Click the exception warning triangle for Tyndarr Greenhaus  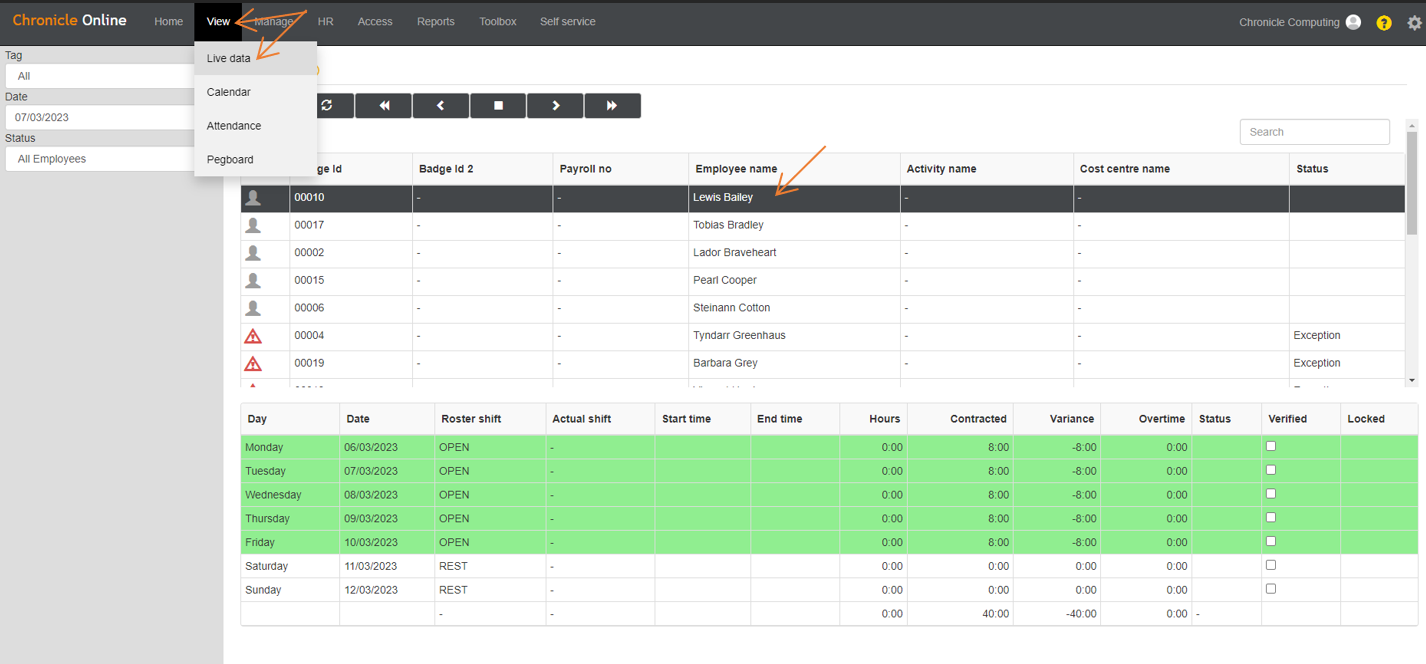click(254, 335)
